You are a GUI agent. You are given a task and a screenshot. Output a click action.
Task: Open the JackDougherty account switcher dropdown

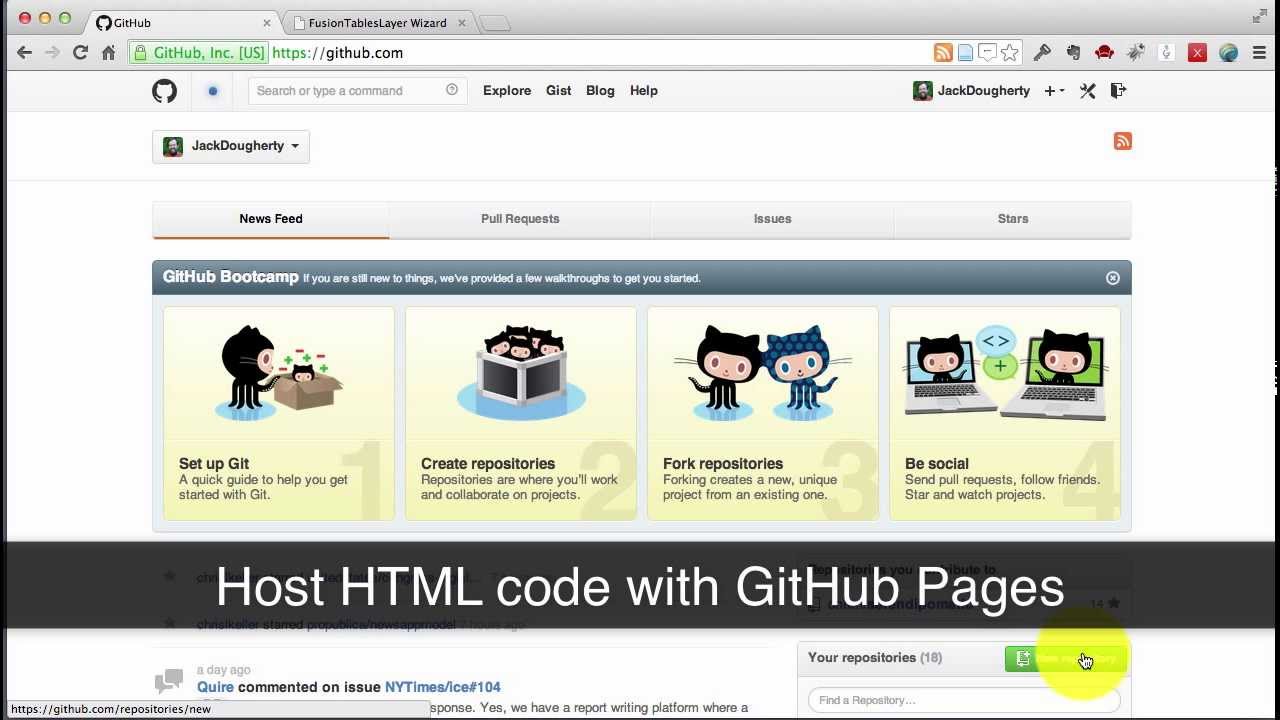231,146
